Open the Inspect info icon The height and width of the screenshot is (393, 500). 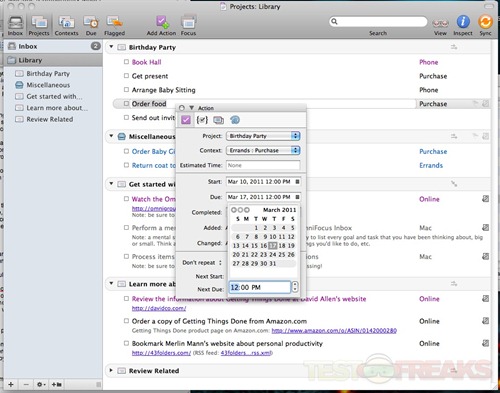(463, 25)
